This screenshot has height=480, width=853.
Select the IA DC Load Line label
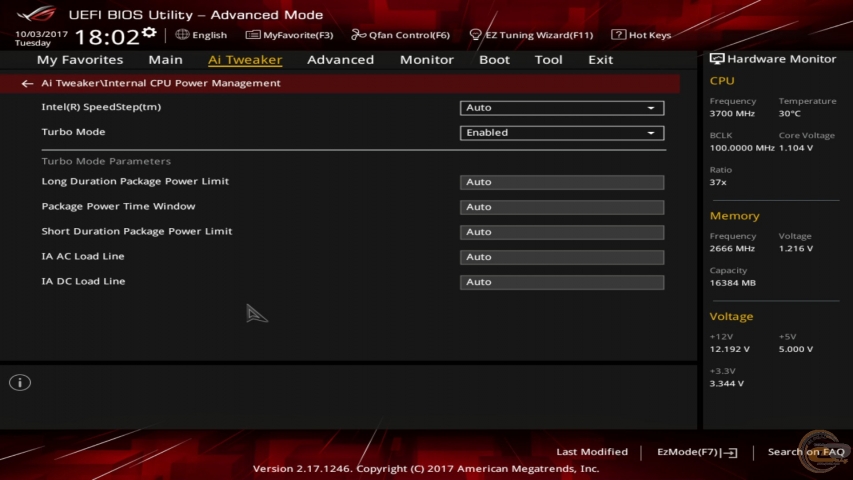(83, 281)
